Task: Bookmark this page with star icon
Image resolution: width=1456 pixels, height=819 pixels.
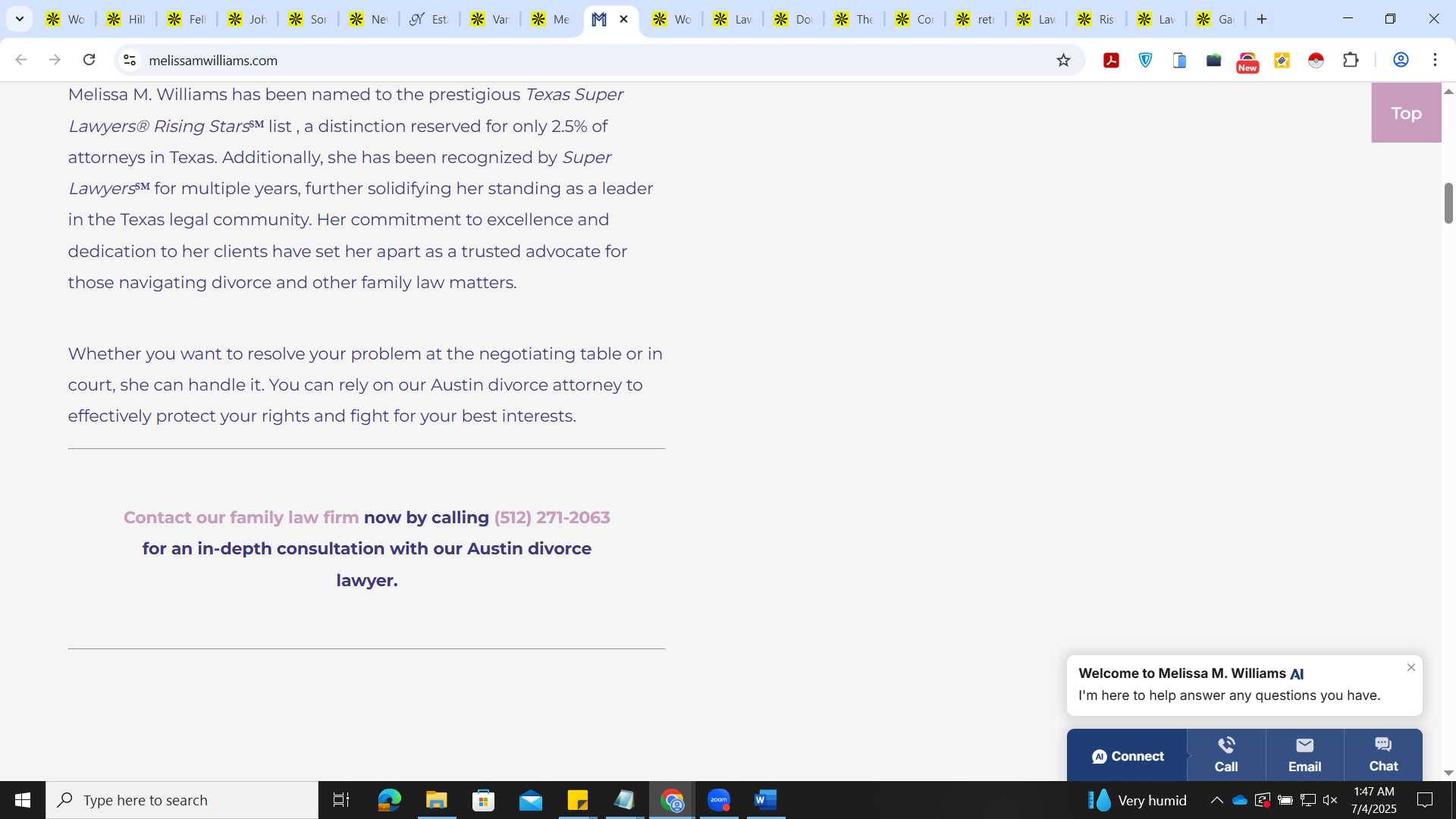Action: pyautogui.click(x=1063, y=60)
